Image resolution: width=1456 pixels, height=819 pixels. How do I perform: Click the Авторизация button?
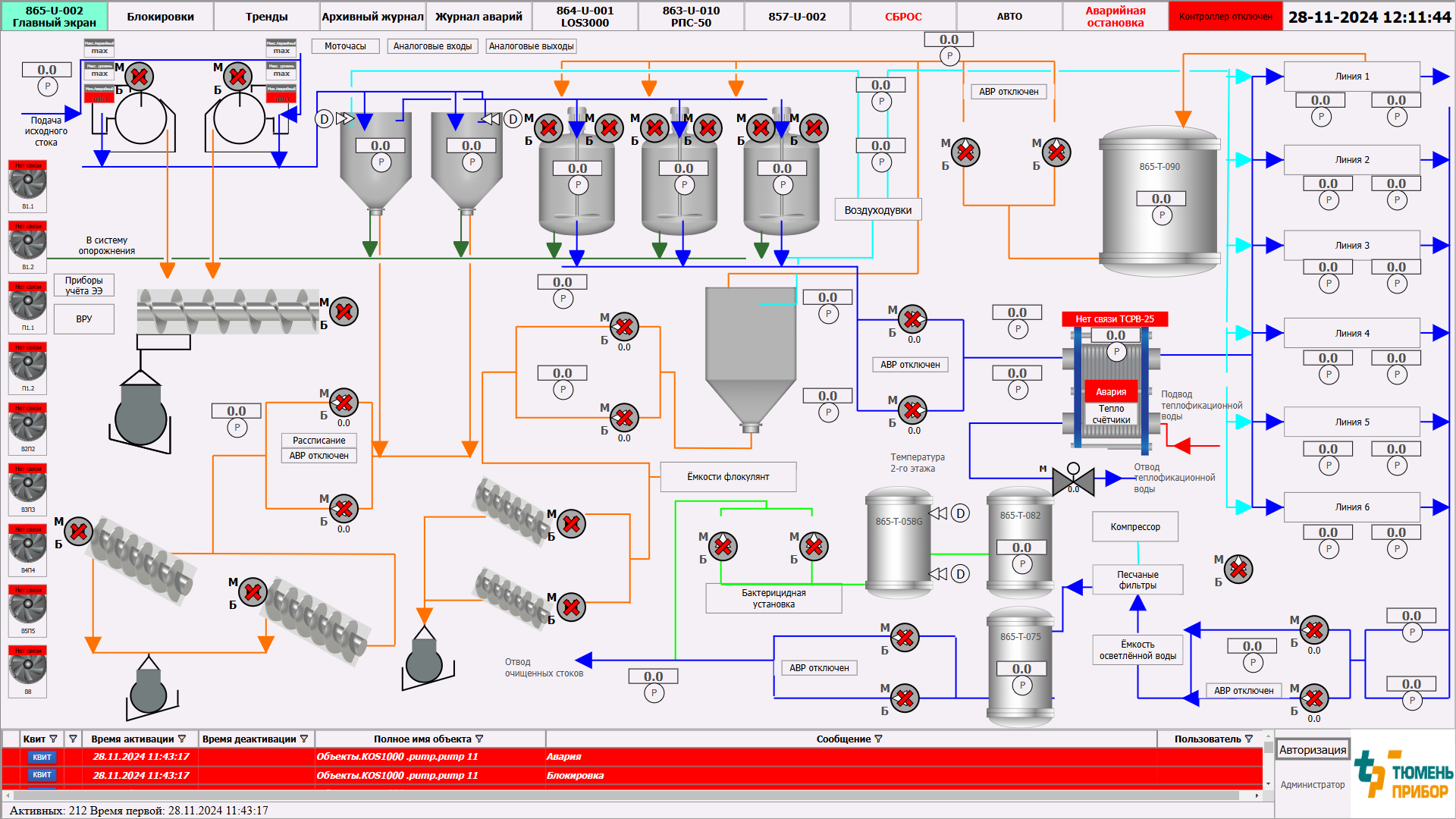pos(1312,749)
